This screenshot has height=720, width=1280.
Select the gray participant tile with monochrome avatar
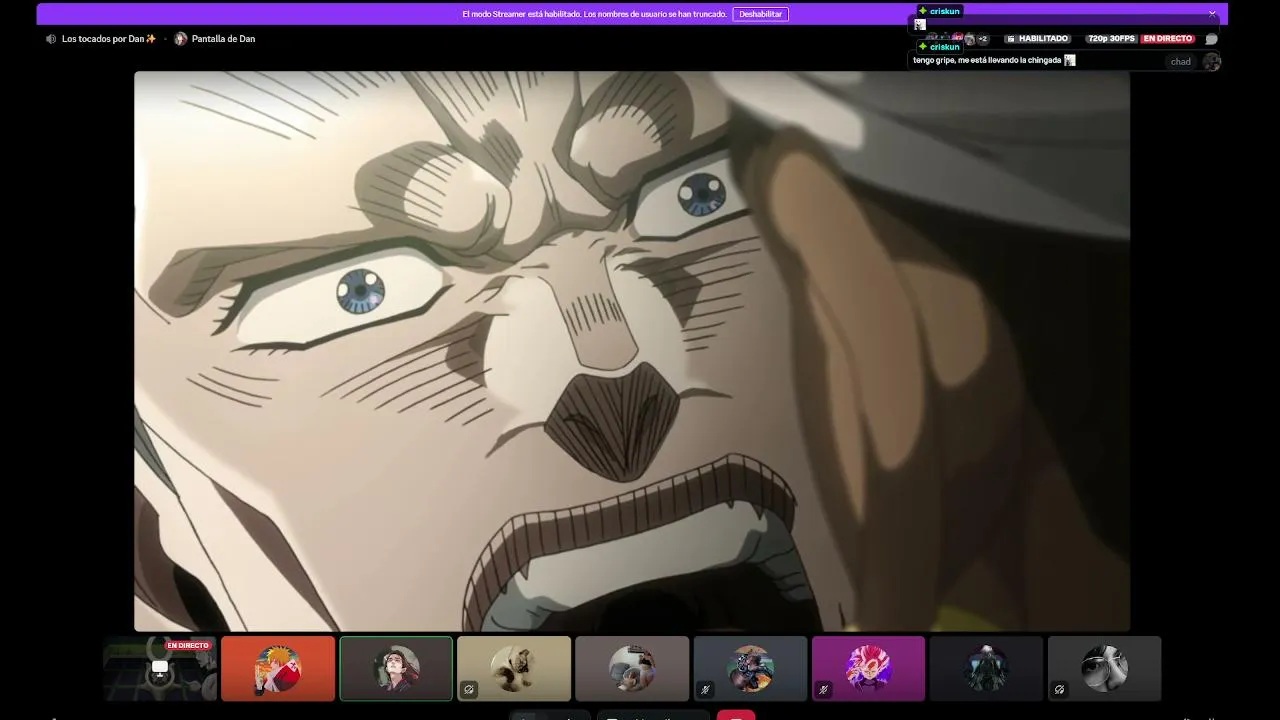[x=1104, y=668]
